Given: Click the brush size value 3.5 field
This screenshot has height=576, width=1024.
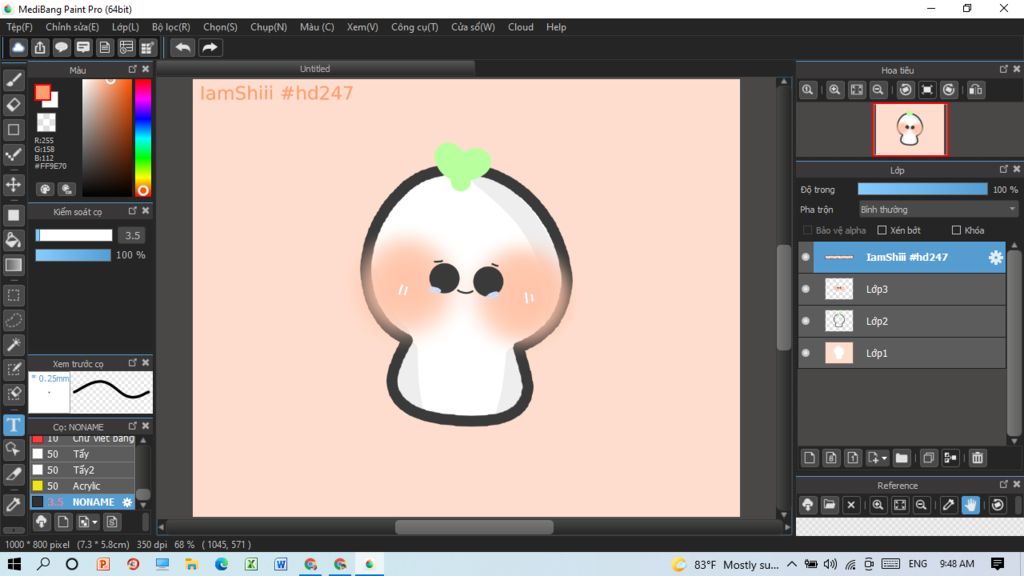Looking at the screenshot, I should point(133,235).
